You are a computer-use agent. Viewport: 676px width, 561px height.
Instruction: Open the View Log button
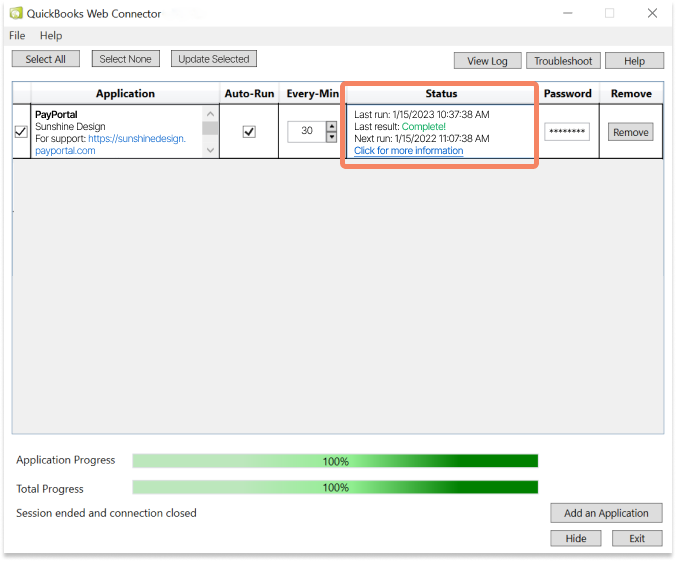[x=488, y=61]
